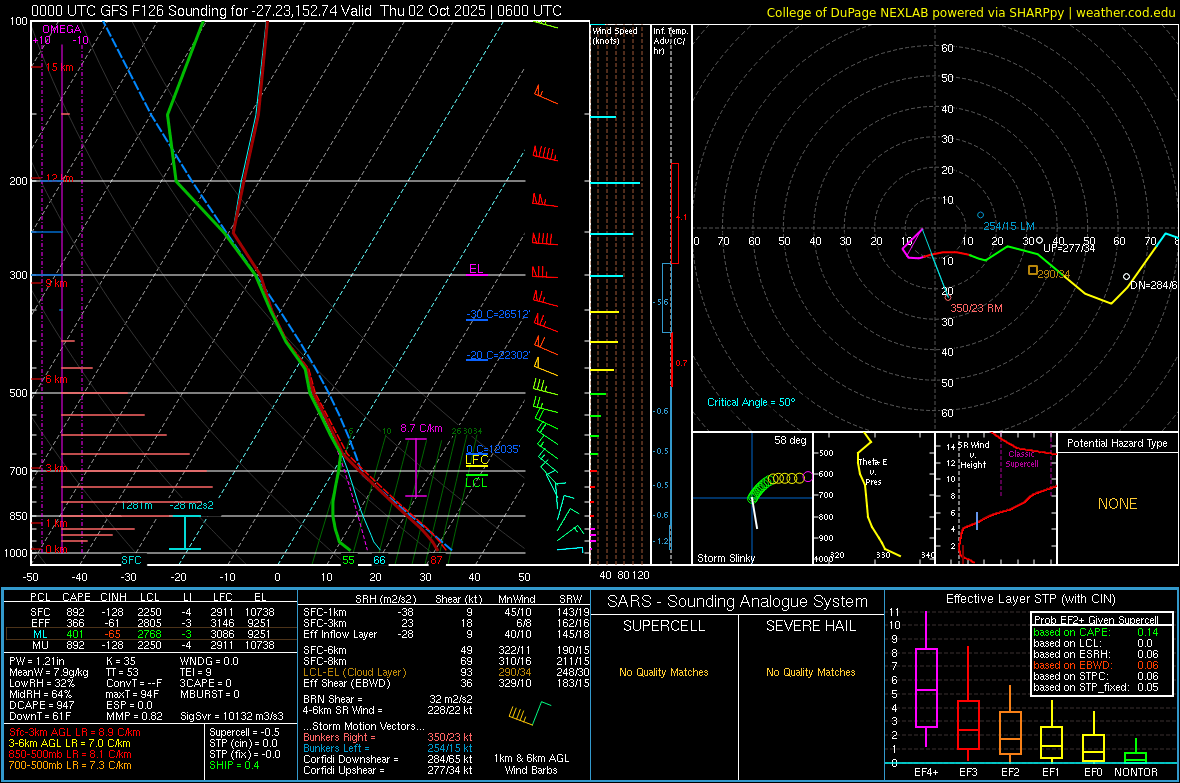Click the '-28 m2s2' helicity label
Image resolution: width=1180 pixels, height=783 pixels.
coord(191,505)
